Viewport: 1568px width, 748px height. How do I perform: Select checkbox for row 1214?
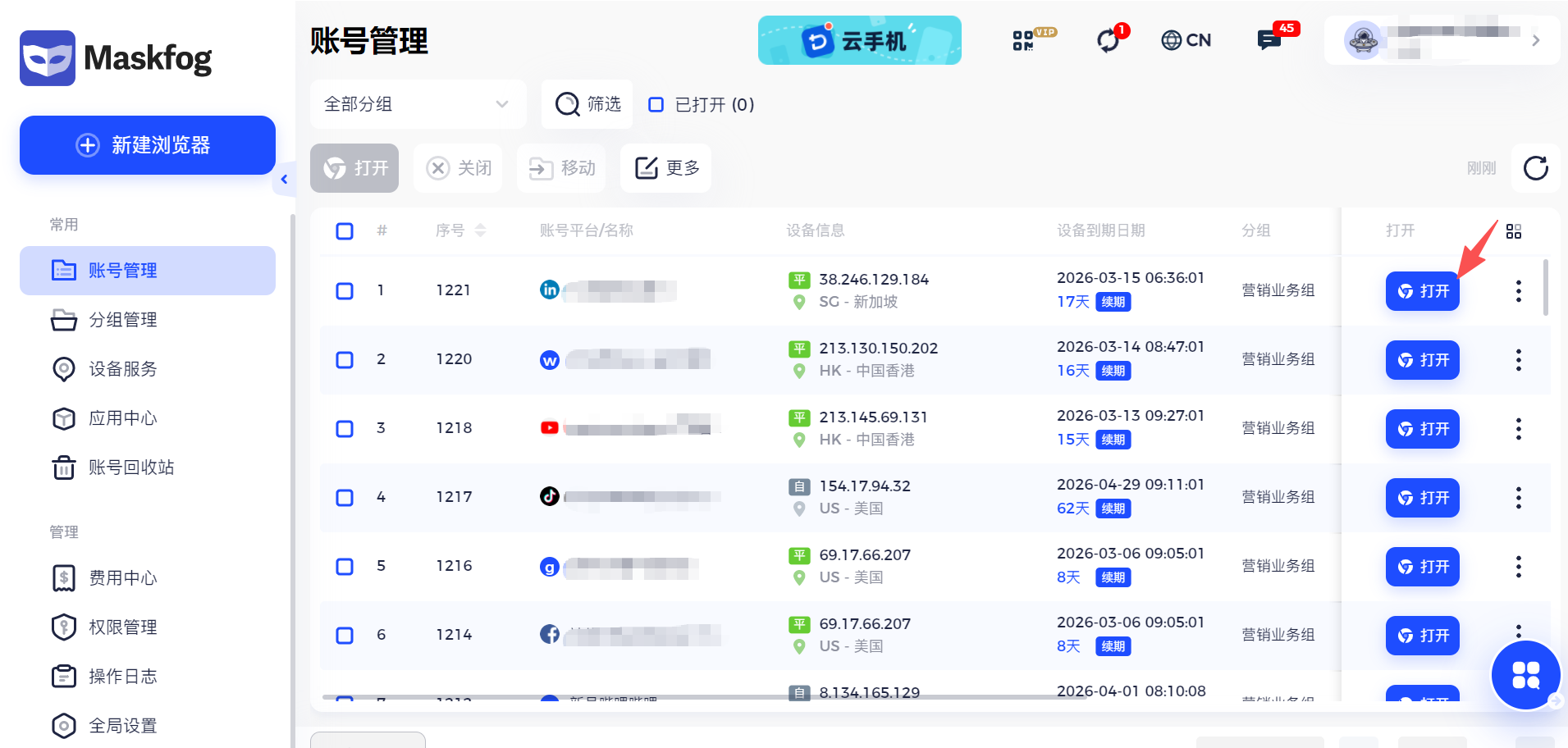pyautogui.click(x=345, y=636)
